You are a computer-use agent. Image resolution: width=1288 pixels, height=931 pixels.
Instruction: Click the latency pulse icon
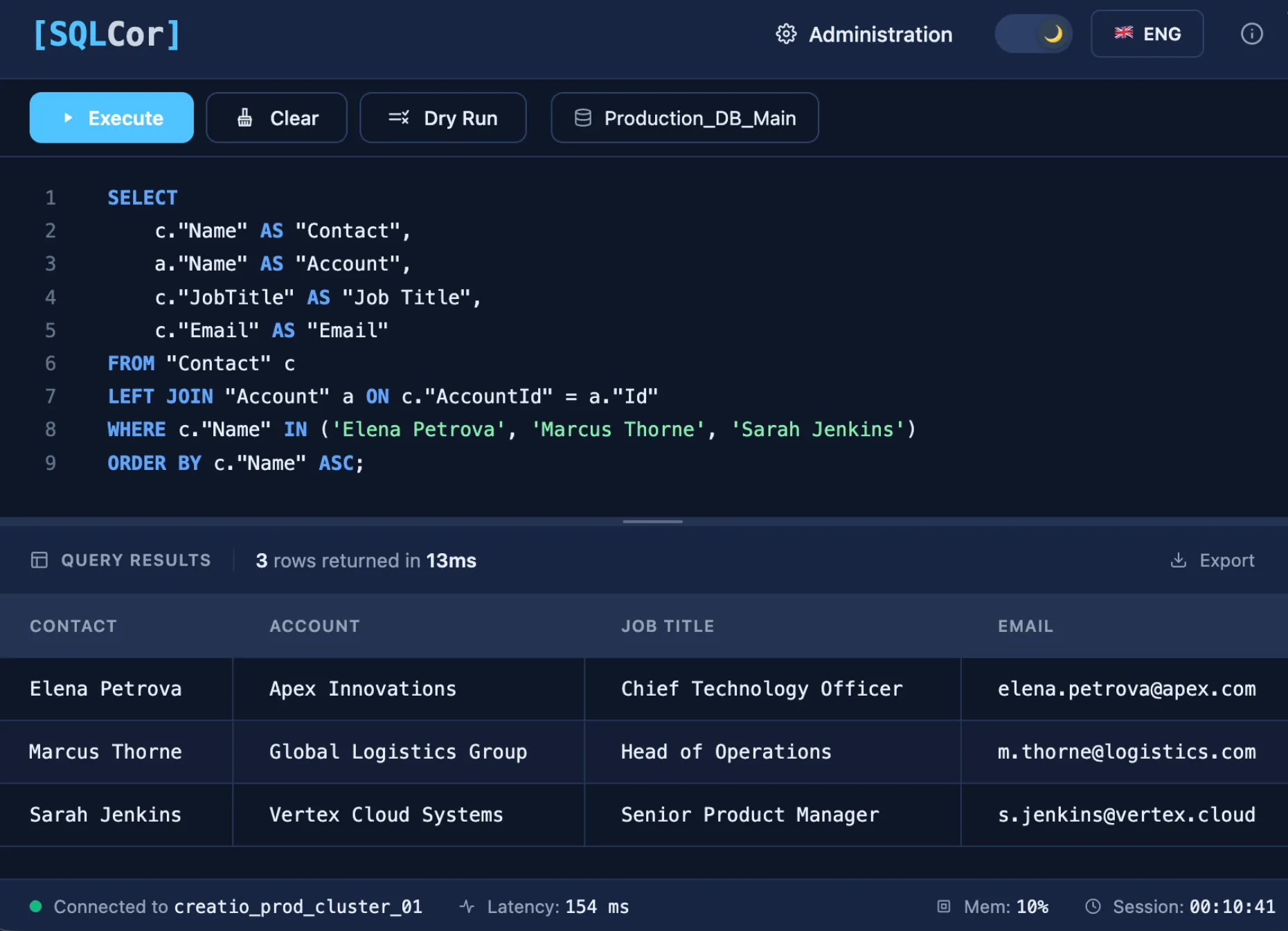467,906
